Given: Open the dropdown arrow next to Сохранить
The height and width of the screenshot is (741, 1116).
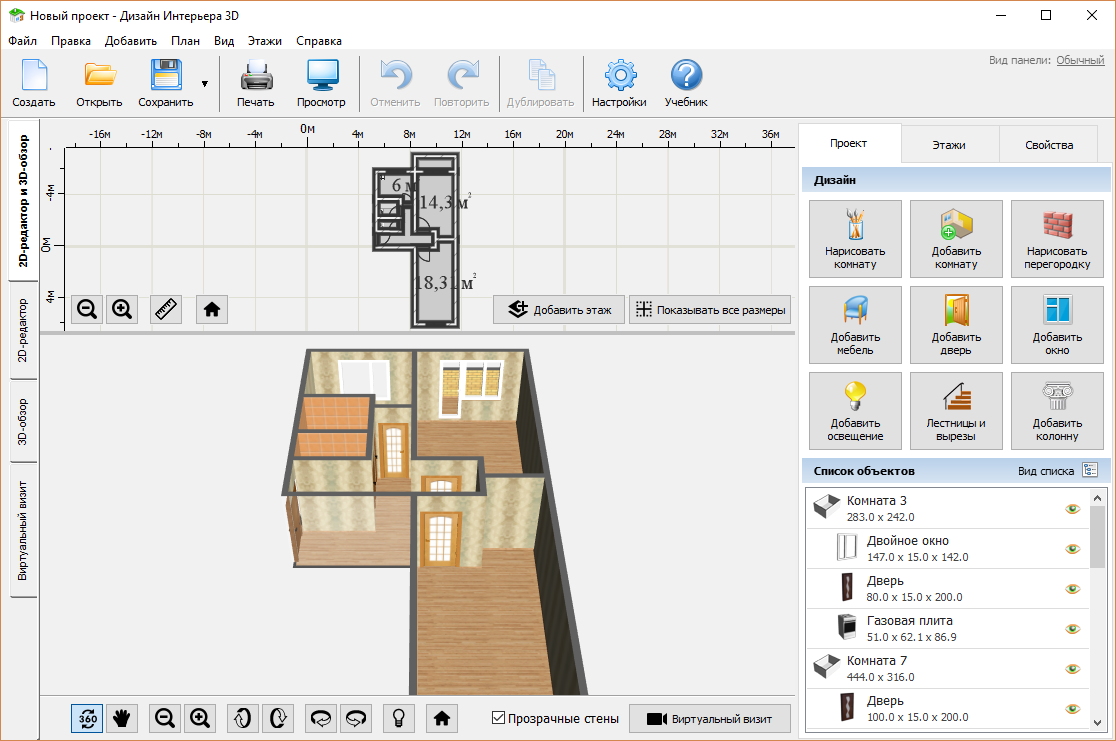Looking at the screenshot, I should point(205,84).
